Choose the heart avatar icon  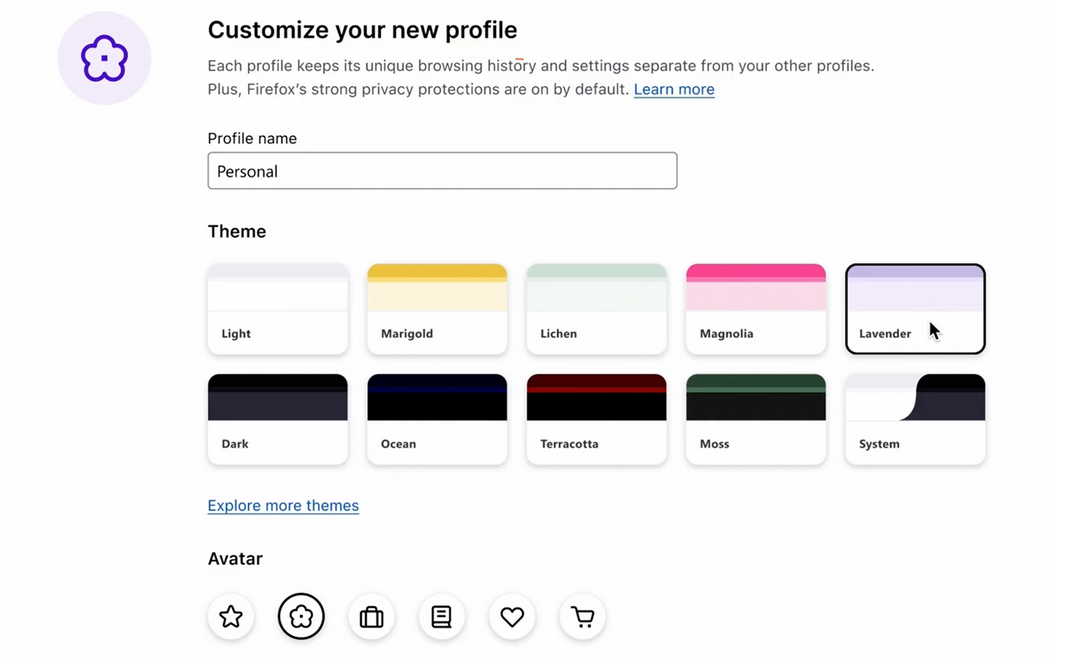pyautogui.click(x=512, y=617)
